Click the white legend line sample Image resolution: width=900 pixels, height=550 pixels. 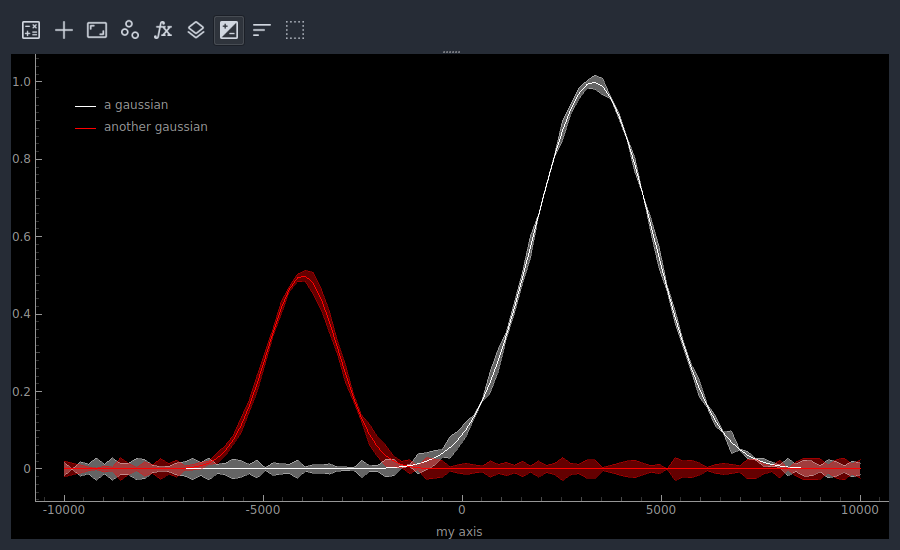(x=86, y=106)
